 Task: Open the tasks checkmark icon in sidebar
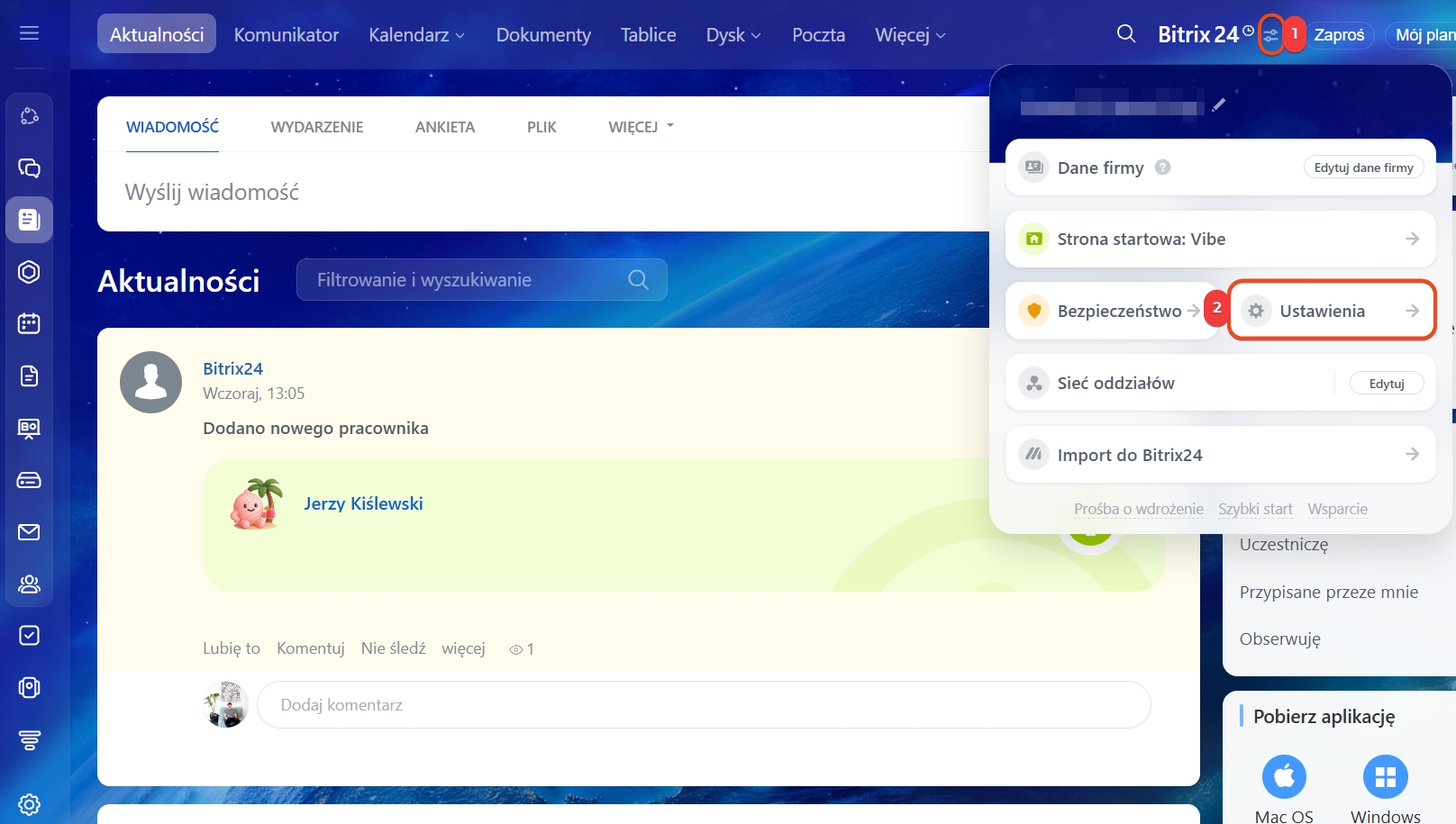click(x=29, y=636)
